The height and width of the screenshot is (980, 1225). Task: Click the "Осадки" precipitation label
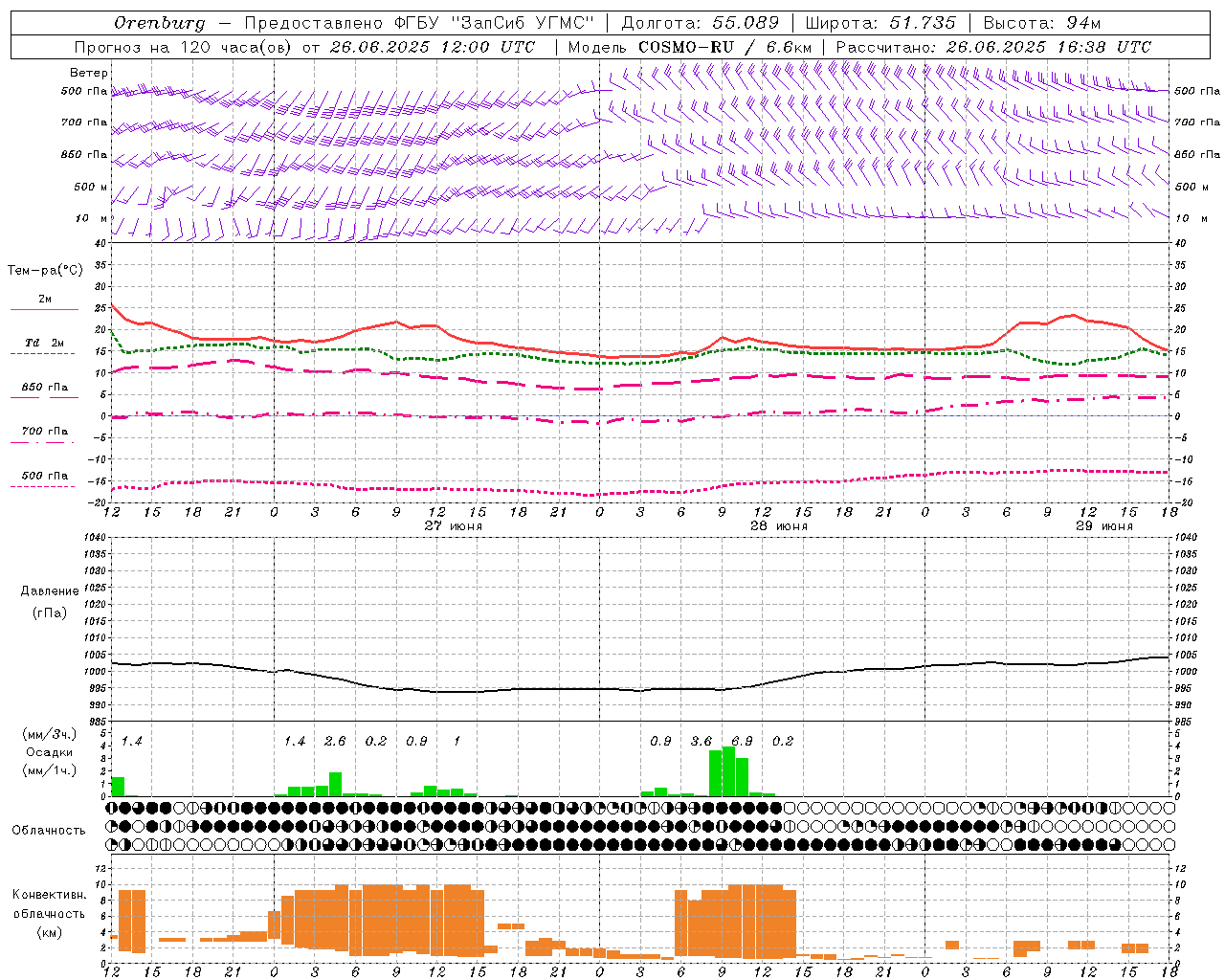pos(49,752)
